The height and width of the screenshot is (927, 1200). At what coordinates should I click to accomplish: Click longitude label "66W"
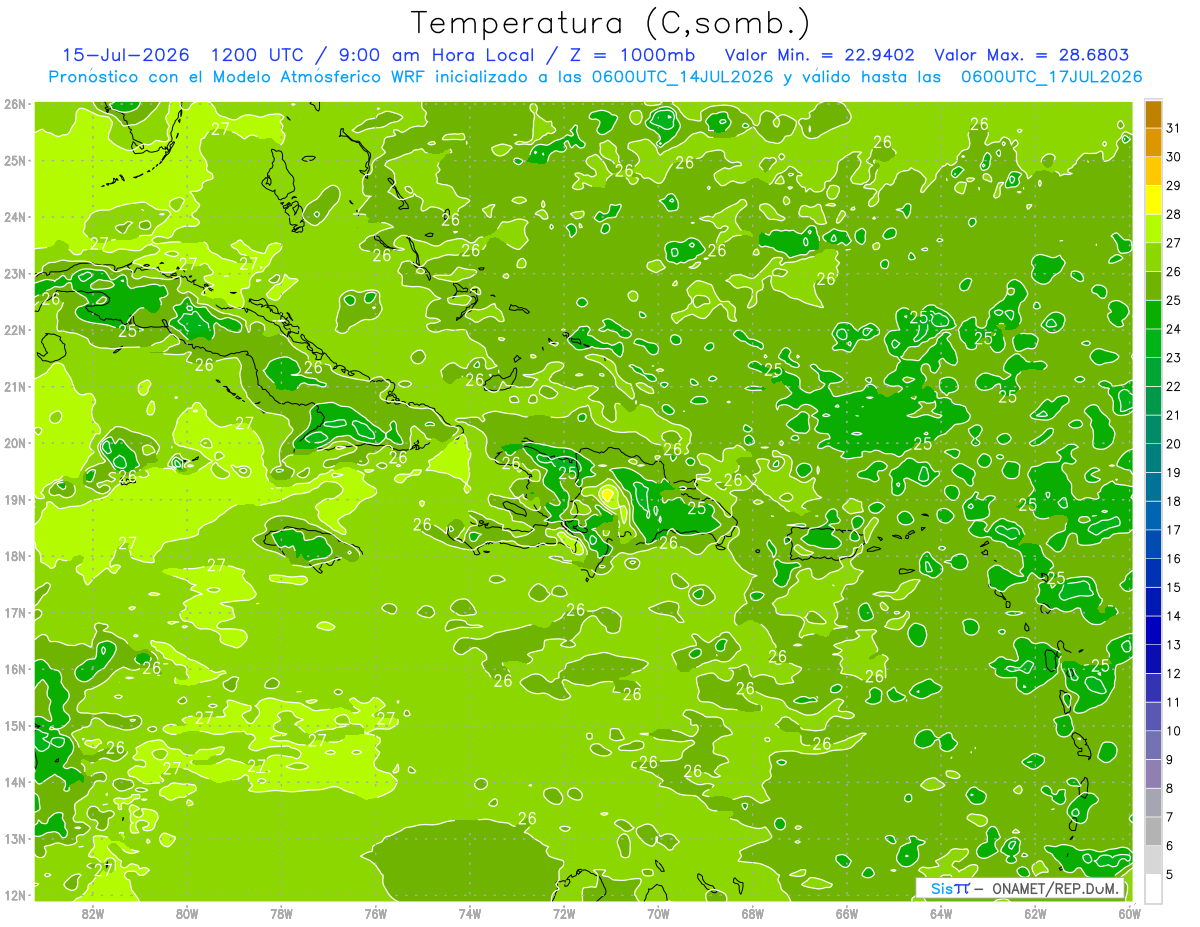[x=847, y=913]
